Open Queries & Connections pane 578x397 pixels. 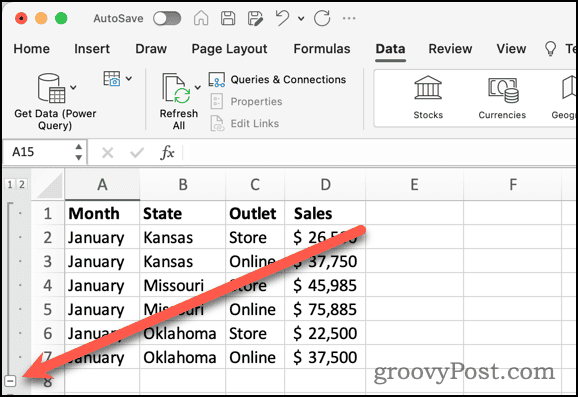coord(277,80)
